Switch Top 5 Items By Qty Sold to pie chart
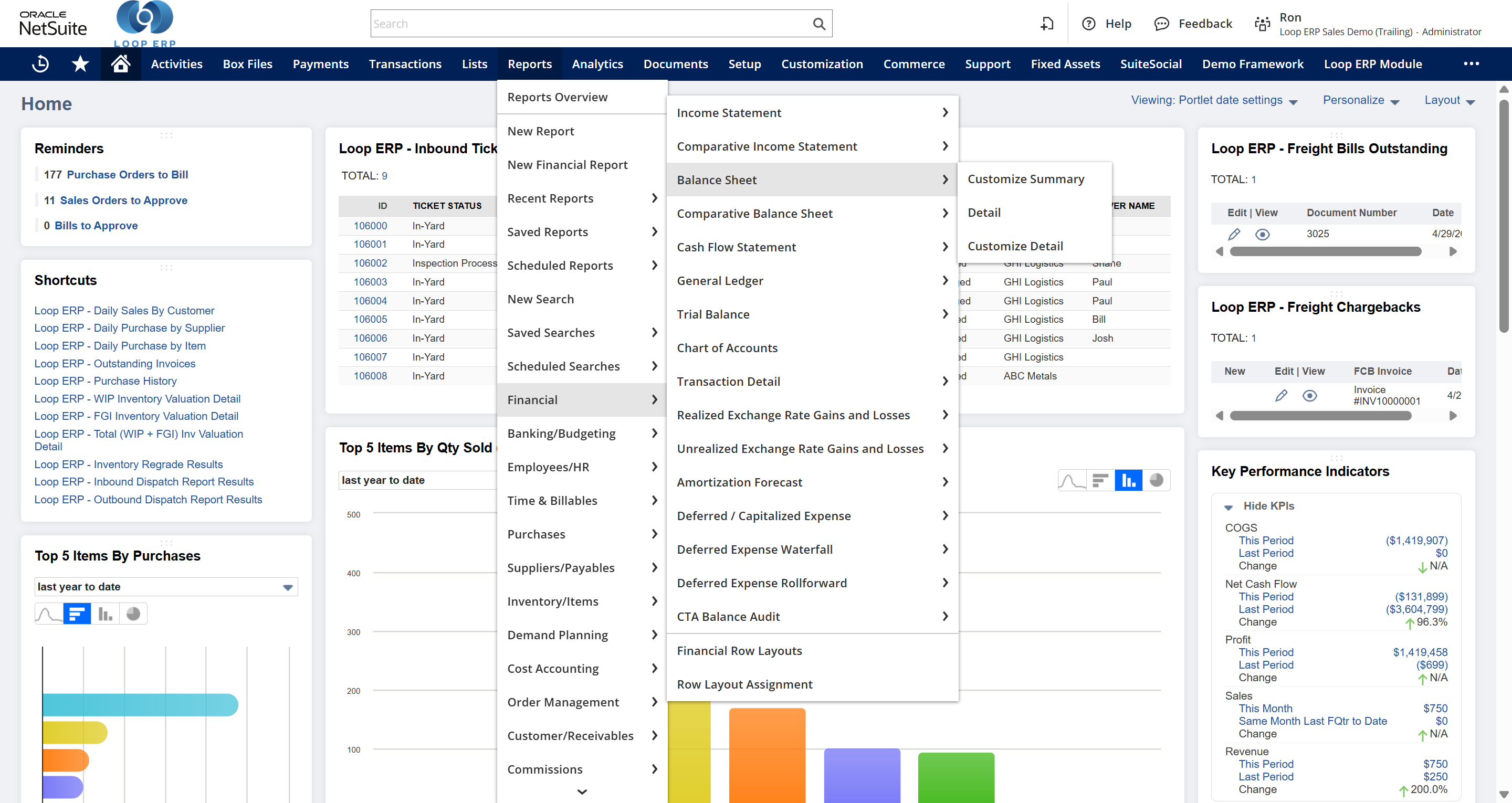Screen dimensions: 1512x803 1156,480
